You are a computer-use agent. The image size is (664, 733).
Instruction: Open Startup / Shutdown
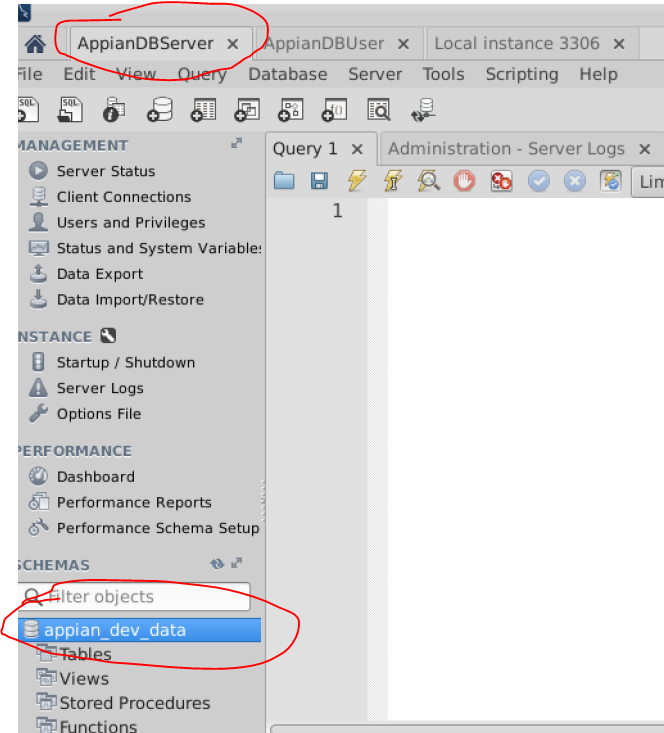click(x=126, y=363)
